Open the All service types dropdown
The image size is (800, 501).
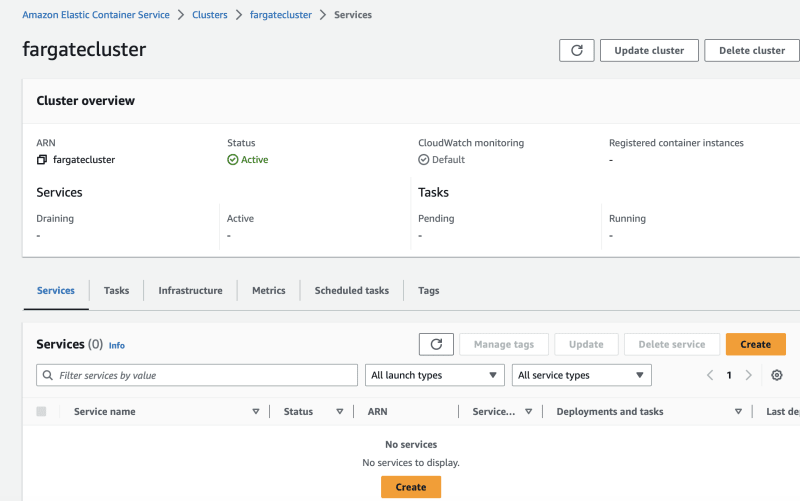point(582,375)
